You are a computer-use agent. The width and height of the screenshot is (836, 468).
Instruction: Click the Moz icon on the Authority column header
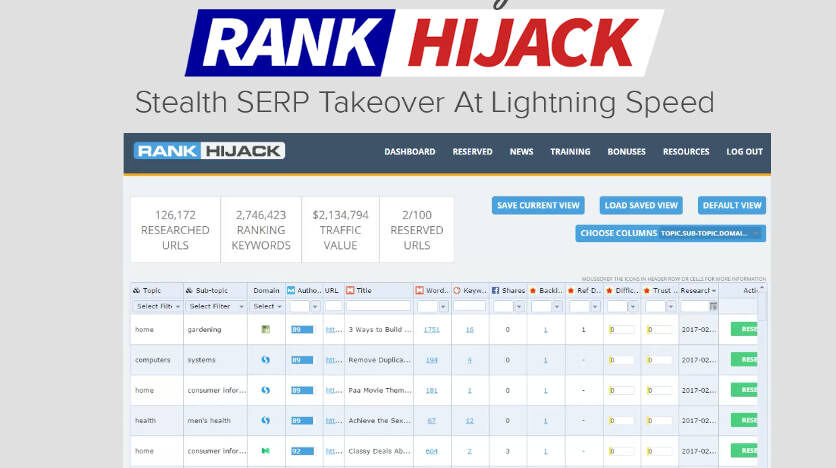pyautogui.click(x=291, y=291)
